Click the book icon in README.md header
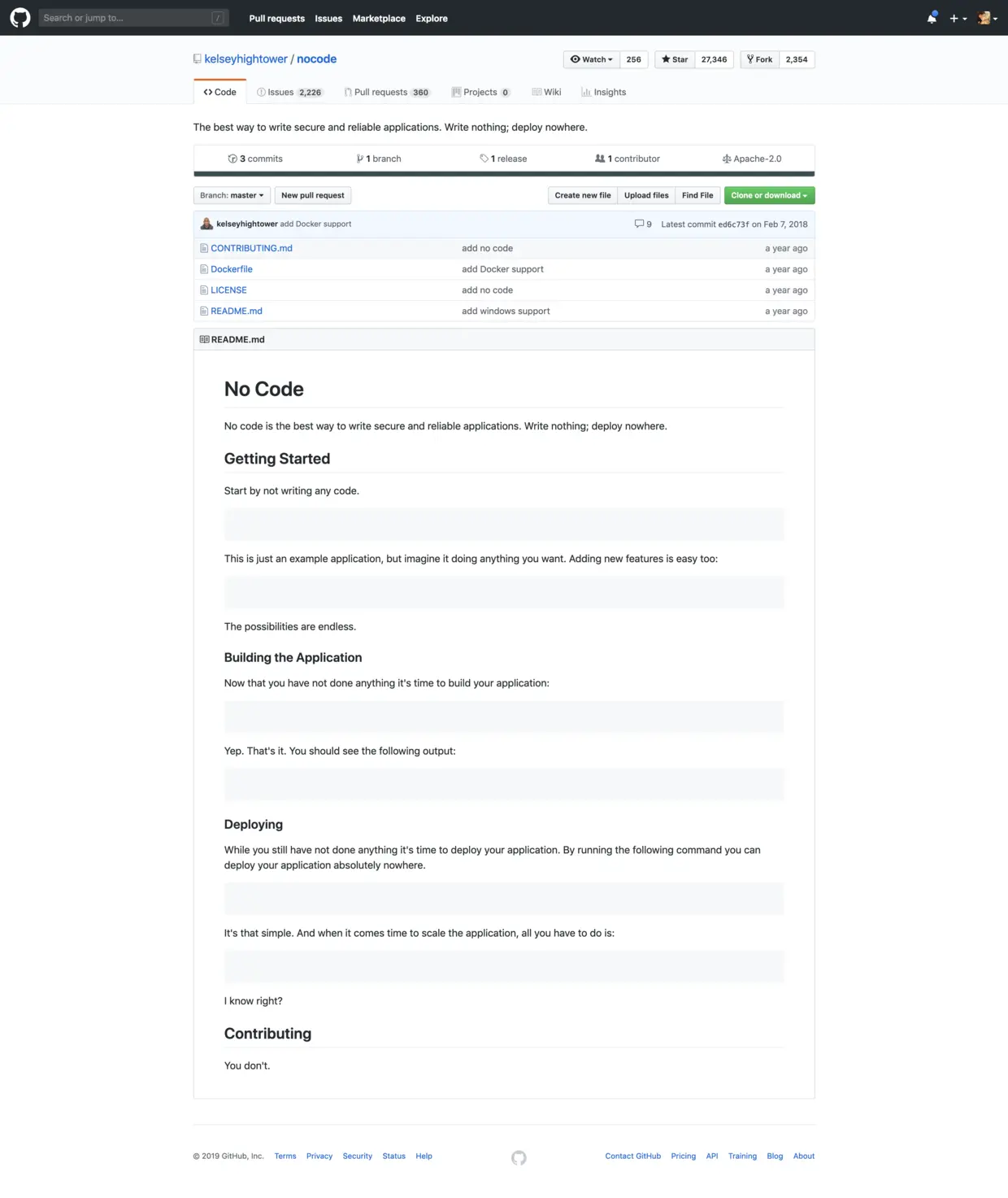This screenshot has height=1198, width=1008. click(x=204, y=339)
